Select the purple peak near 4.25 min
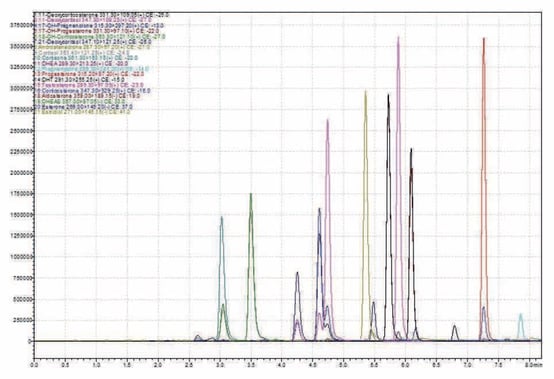Viewport: 554px width, 379px height. [297, 306]
